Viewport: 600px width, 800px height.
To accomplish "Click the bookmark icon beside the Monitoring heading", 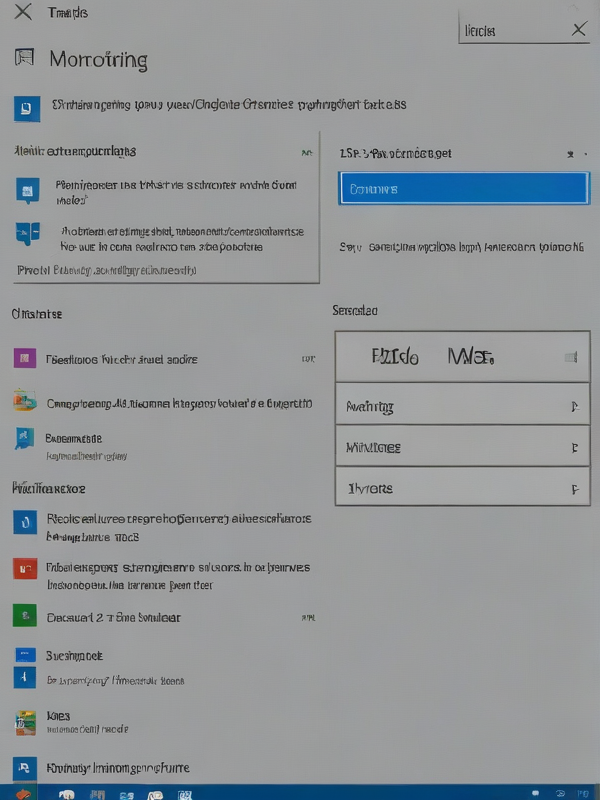I will [x=24, y=57].
